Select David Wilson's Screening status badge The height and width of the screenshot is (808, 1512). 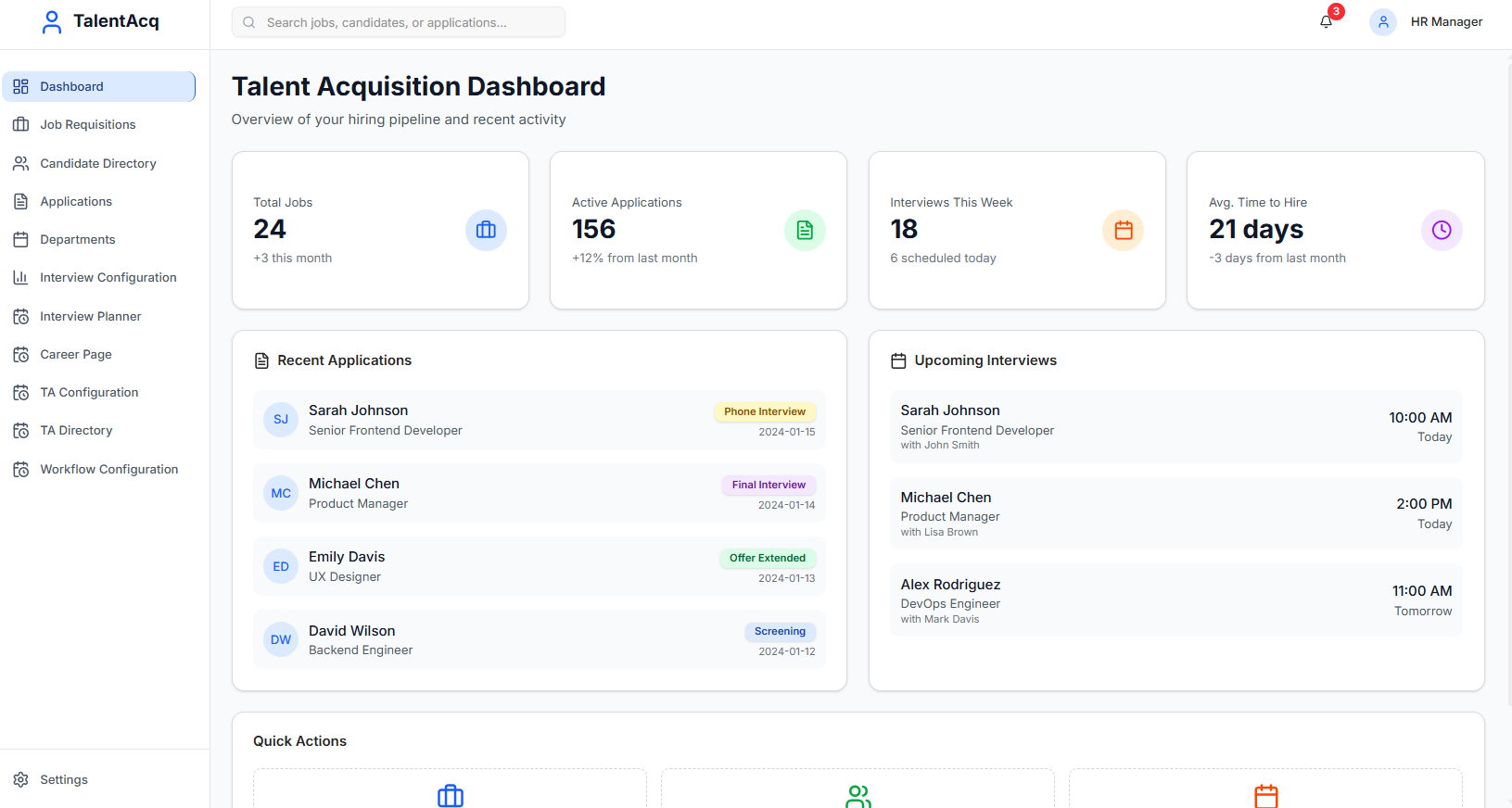click(x=780, y=631)
